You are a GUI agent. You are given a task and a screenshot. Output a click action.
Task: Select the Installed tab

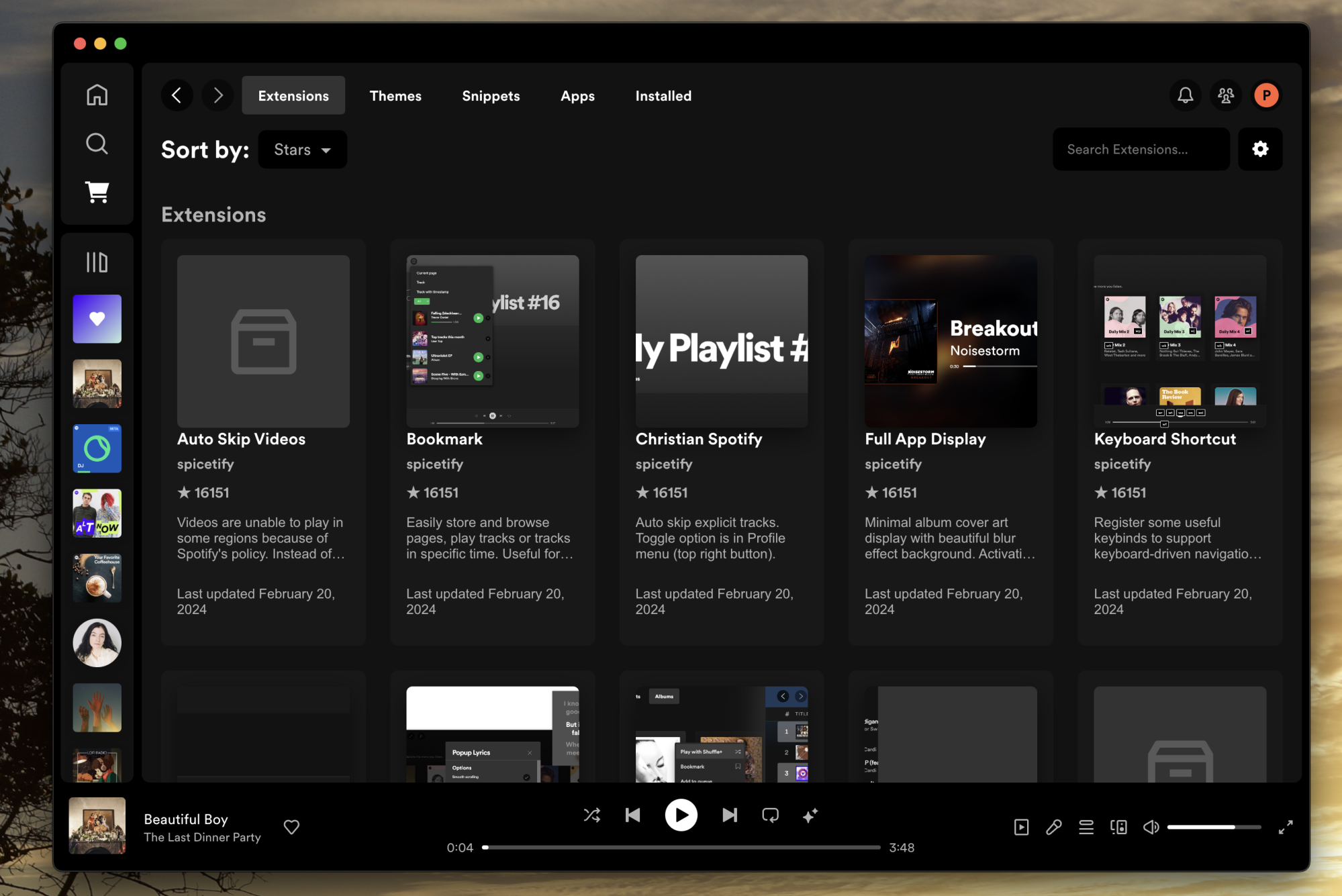663,95
